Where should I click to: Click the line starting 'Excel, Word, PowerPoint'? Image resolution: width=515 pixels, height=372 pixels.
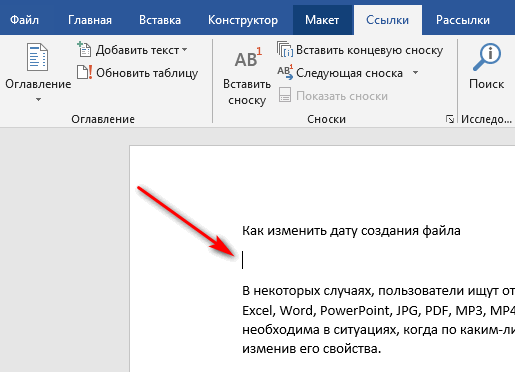click(378, 311)
